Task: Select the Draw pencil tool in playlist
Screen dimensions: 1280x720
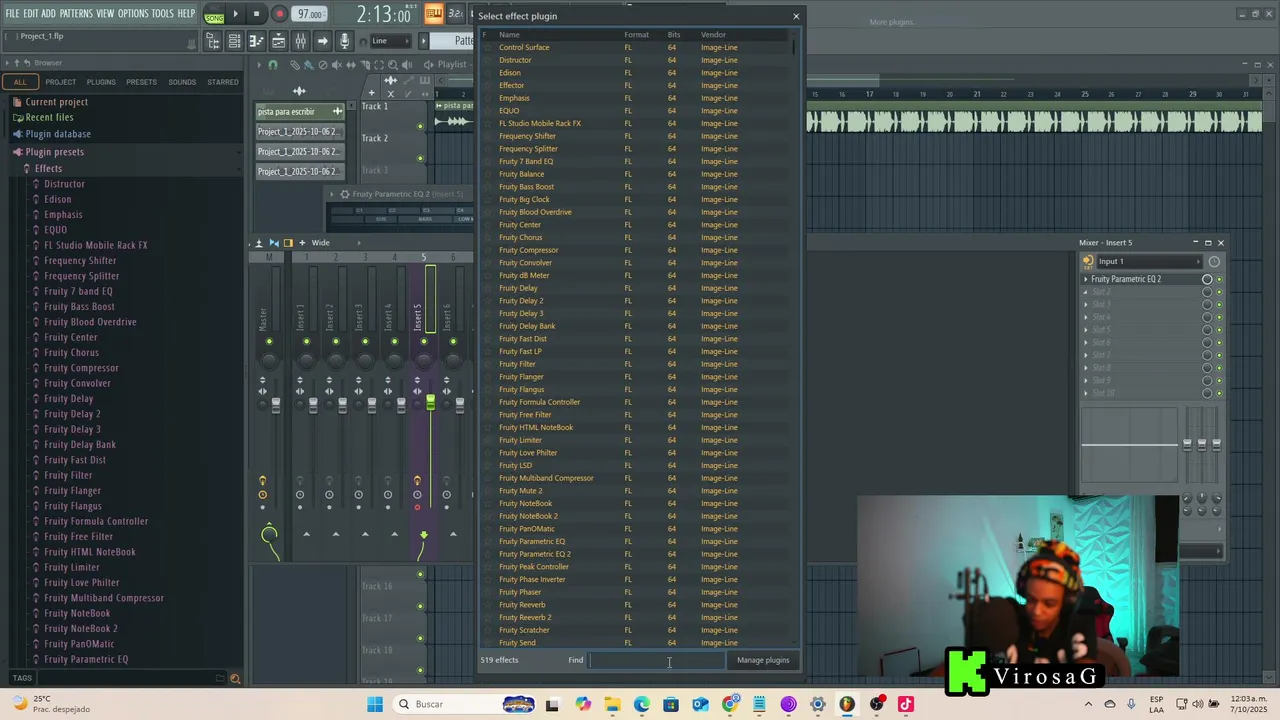Action: pyautogui.click(x=294, y=65)
